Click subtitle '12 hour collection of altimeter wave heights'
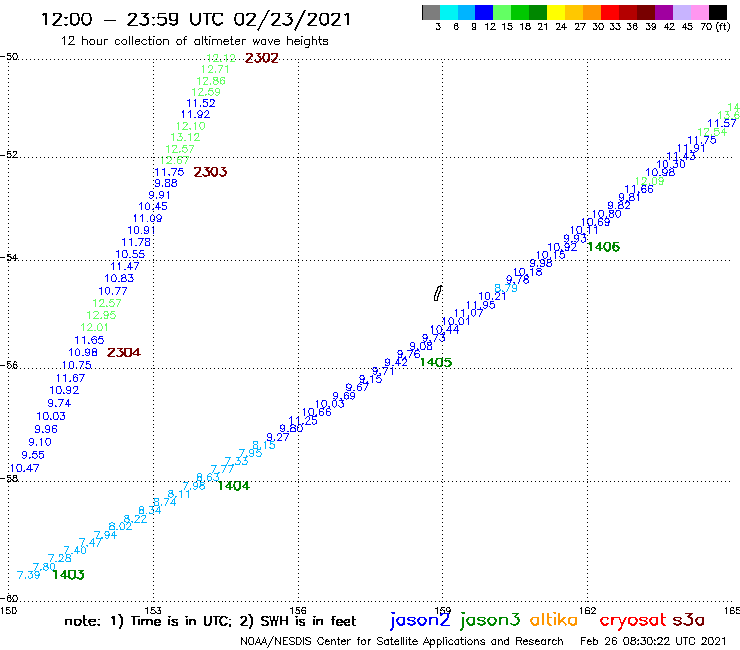 pyautogui.click(x=194, y=41)
